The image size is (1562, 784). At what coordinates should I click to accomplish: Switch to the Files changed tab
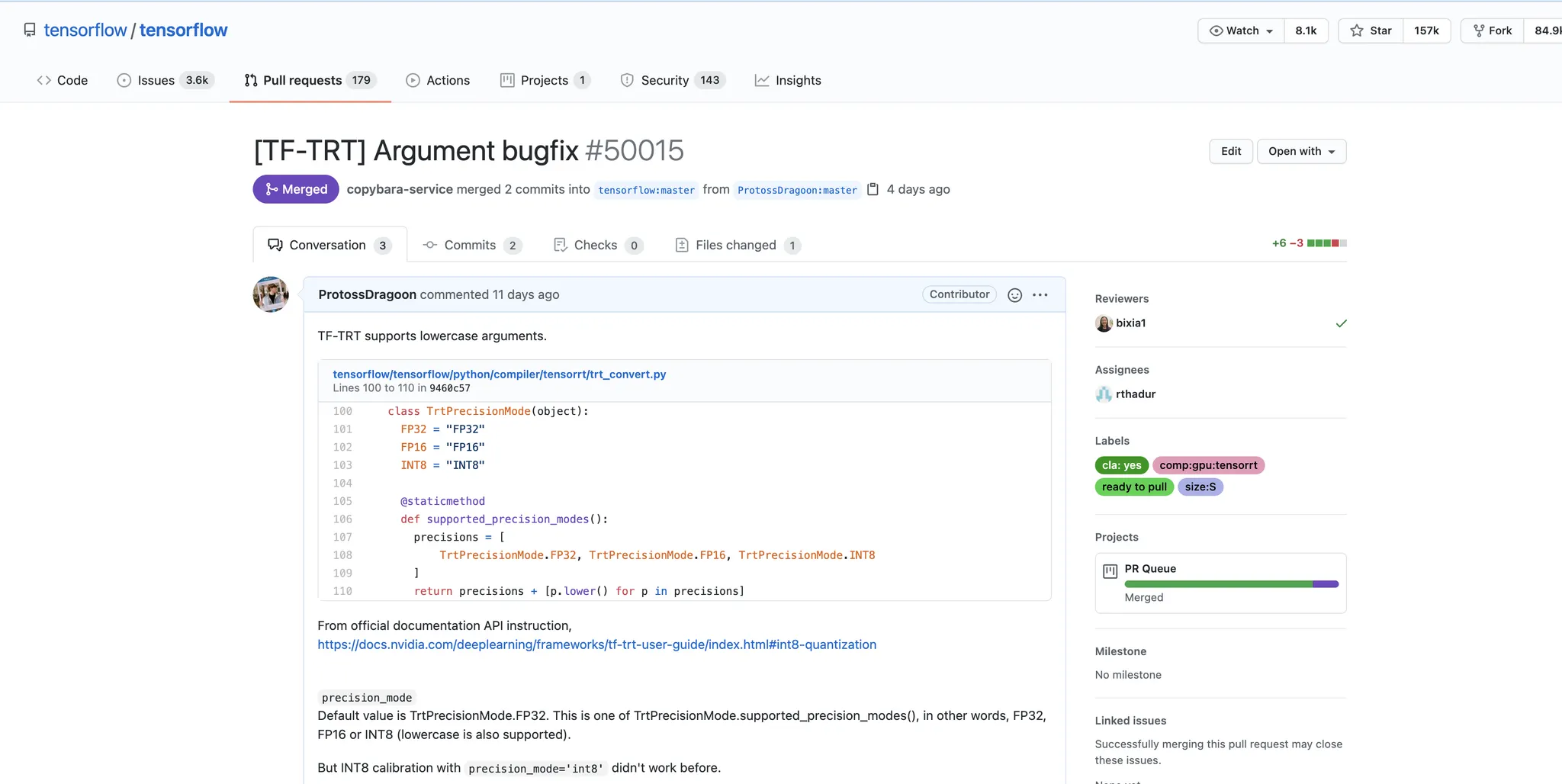coord(737,245)
